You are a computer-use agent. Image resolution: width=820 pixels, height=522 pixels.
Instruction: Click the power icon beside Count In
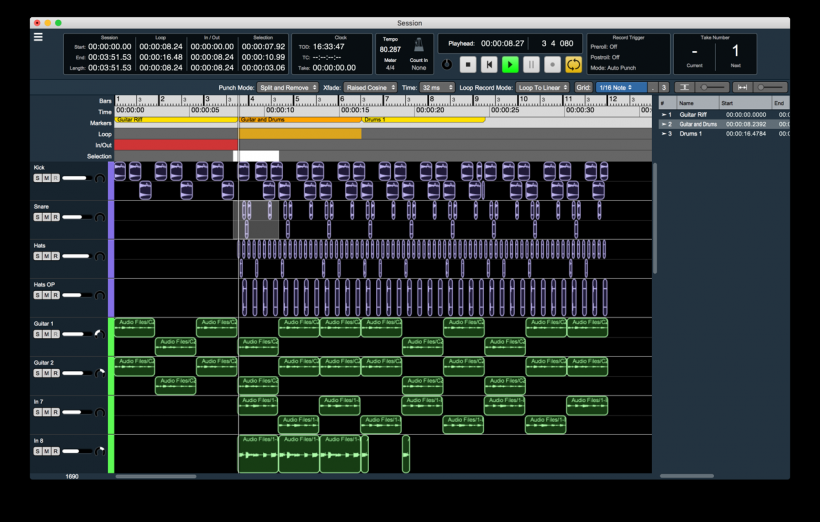[x=446, y=64]
